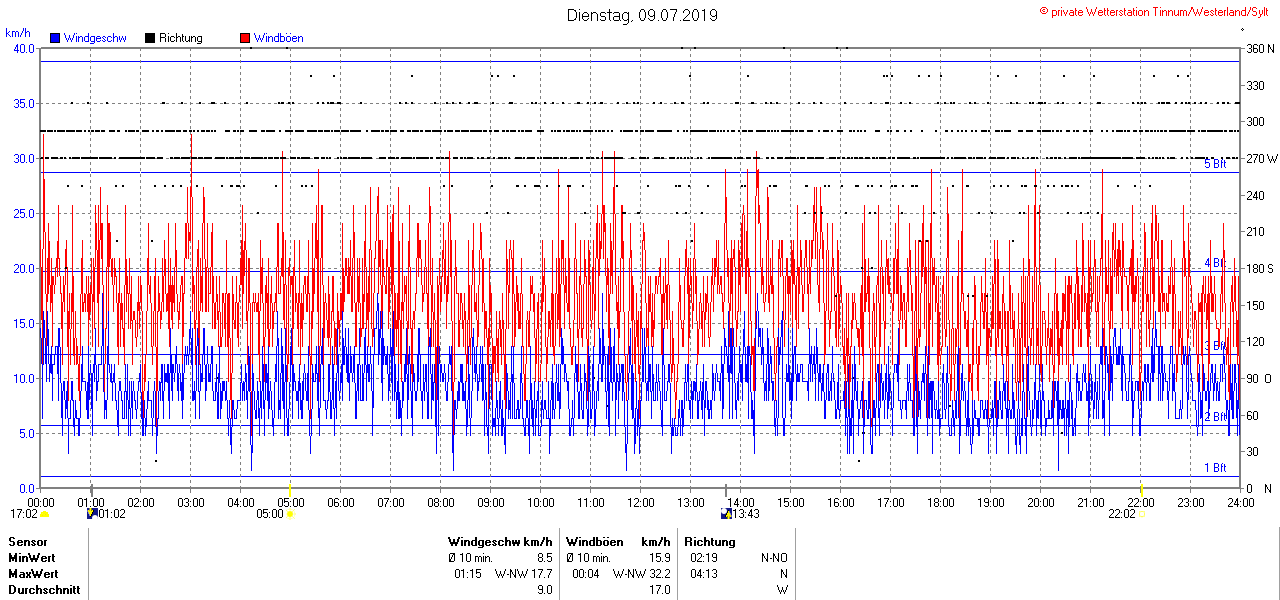Click the 3 Bft Beaufort line label
1280x600 pixels.
[1215, 346]
